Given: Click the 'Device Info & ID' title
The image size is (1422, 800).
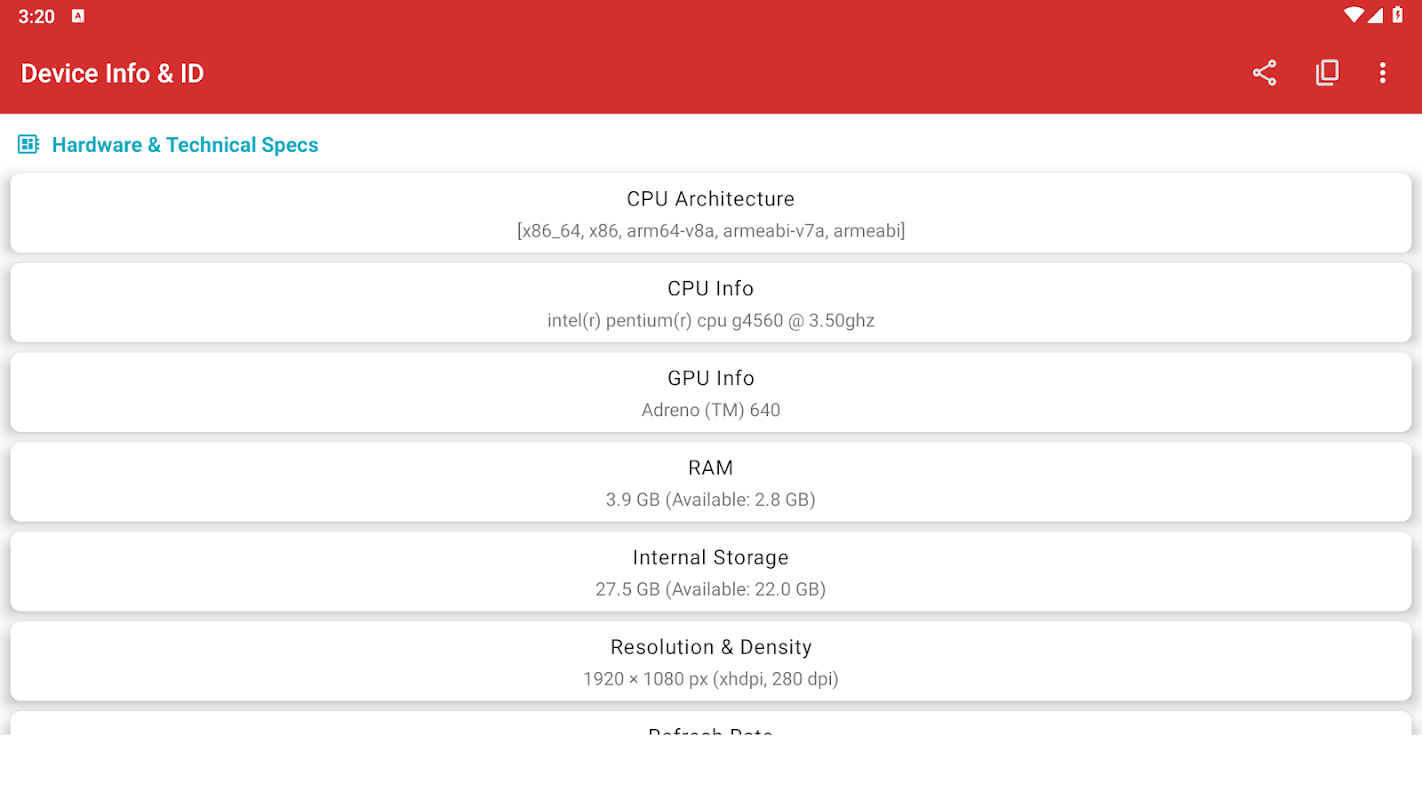Looking at the screenshot, I should [x=112, y=73].
